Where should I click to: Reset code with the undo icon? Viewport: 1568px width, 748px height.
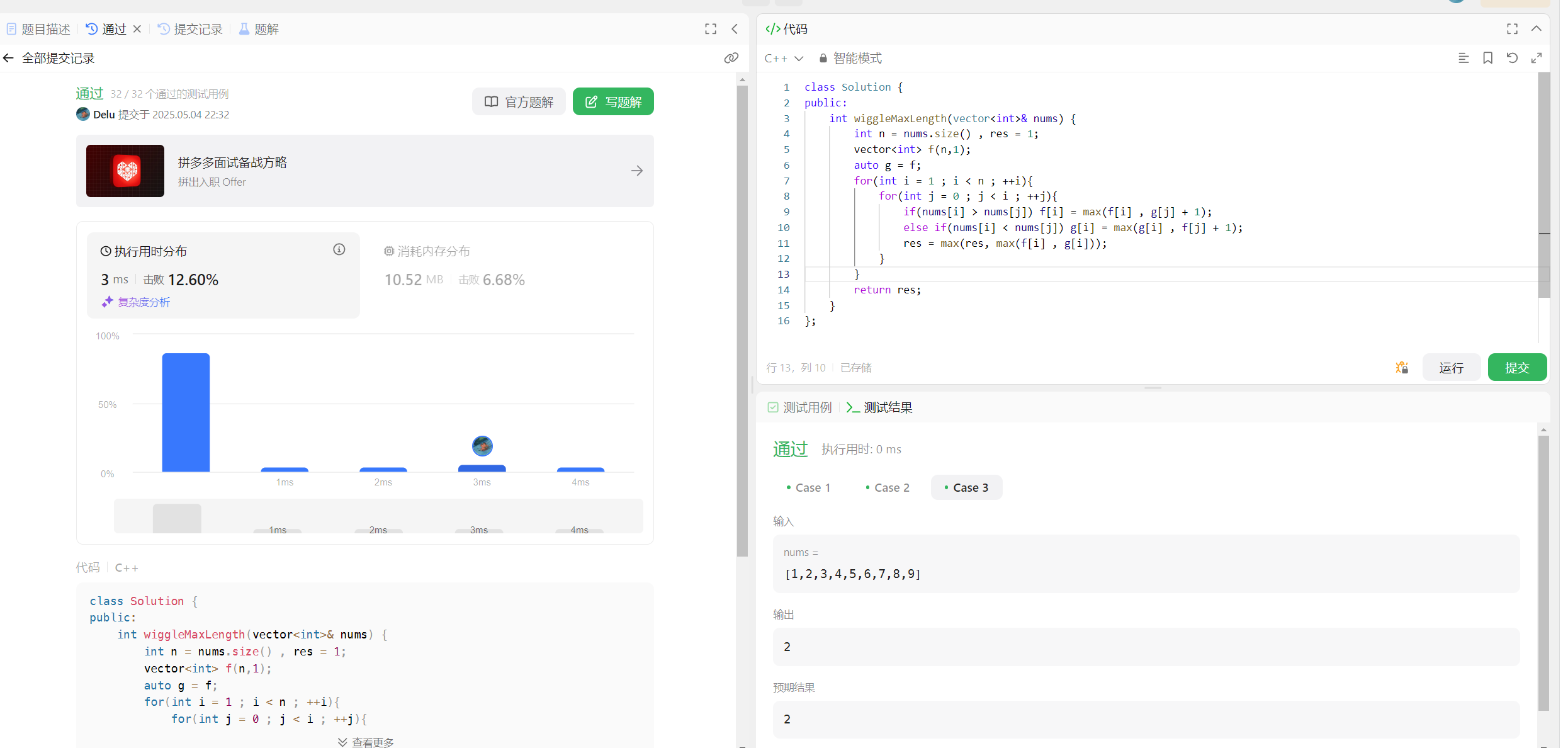point(1513,58)
